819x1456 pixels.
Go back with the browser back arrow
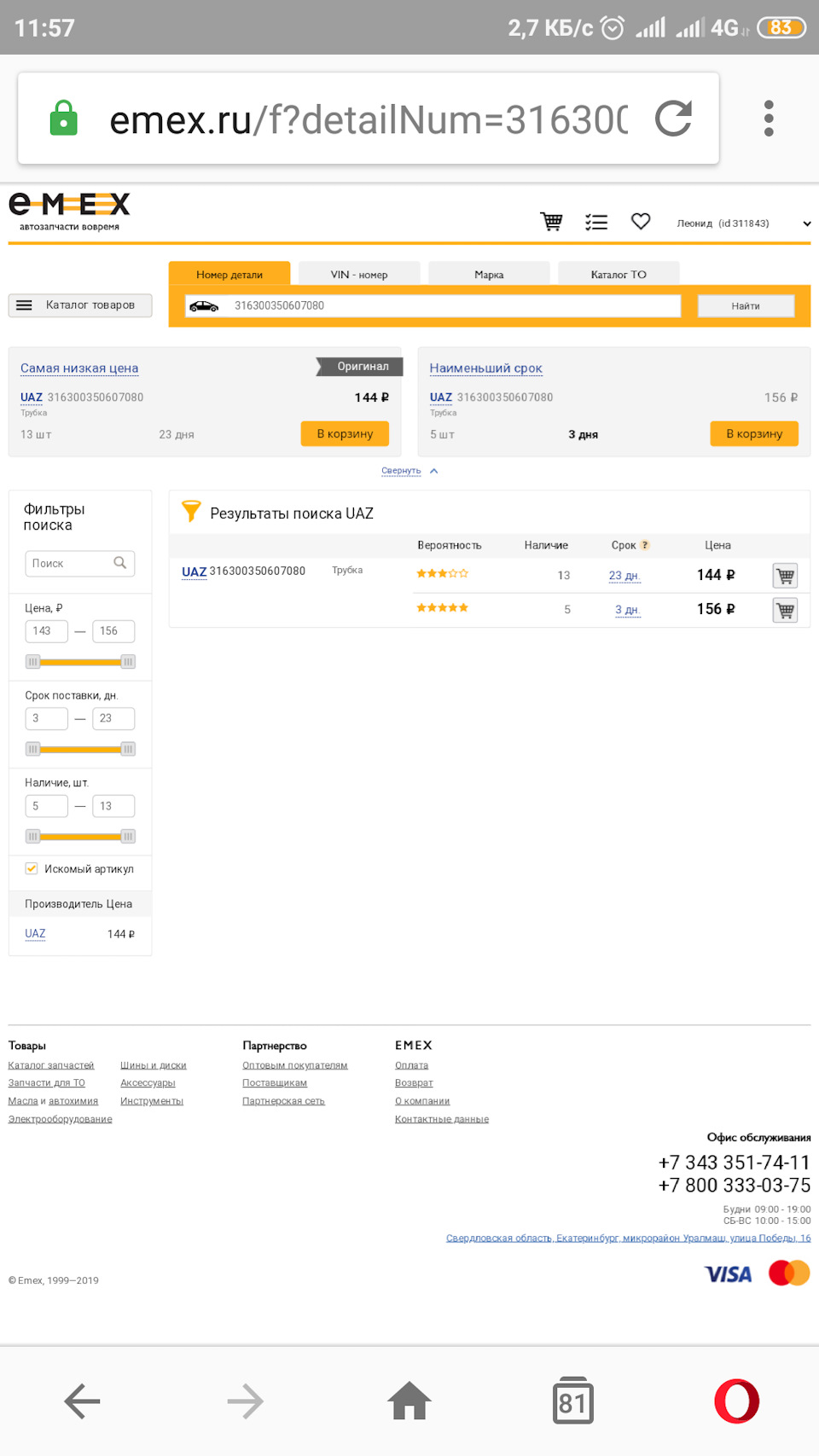(82, 1401)
